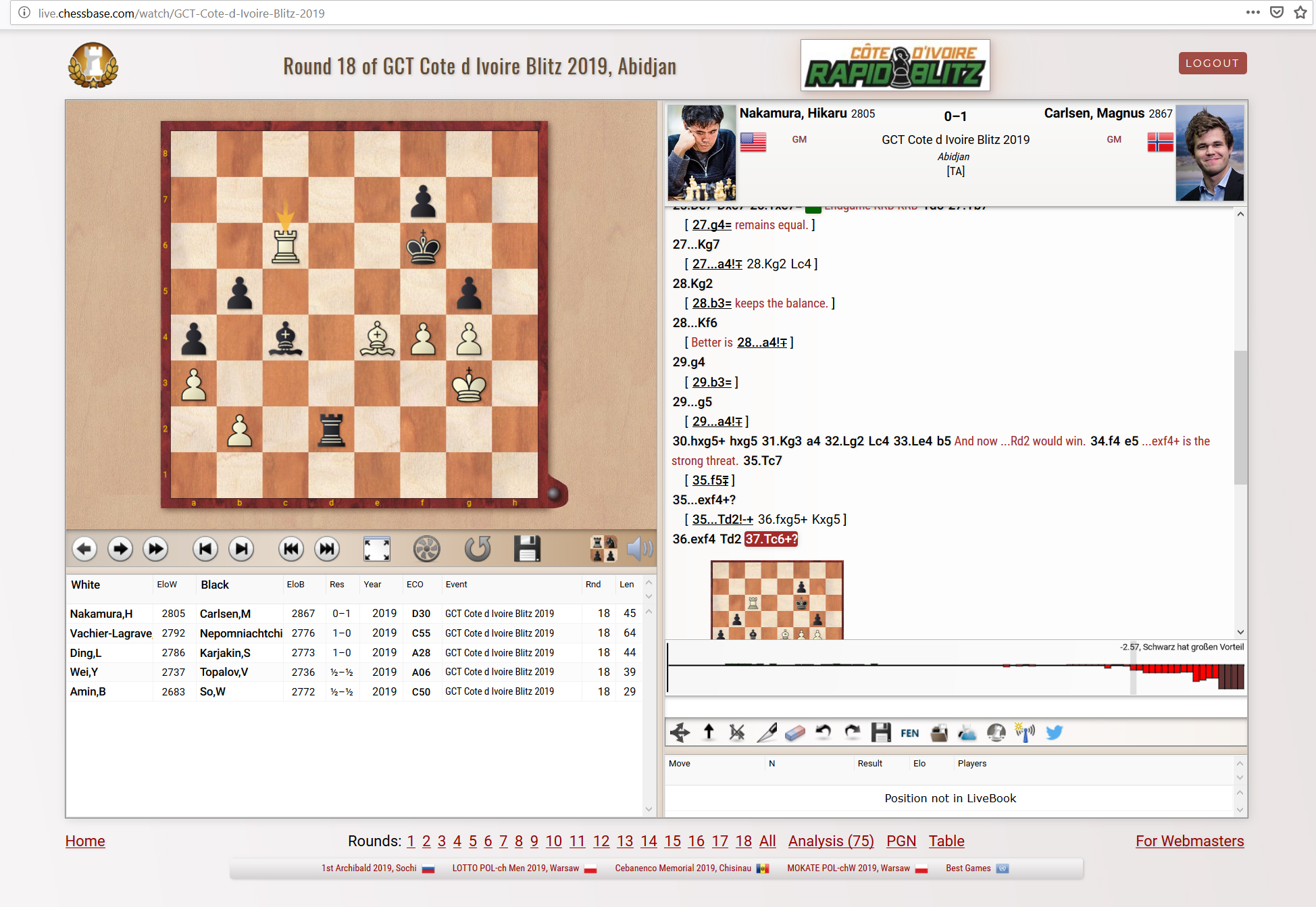Open the Analysis (75) tab
Screen dimensions: 1316x907
coord(830,841)
